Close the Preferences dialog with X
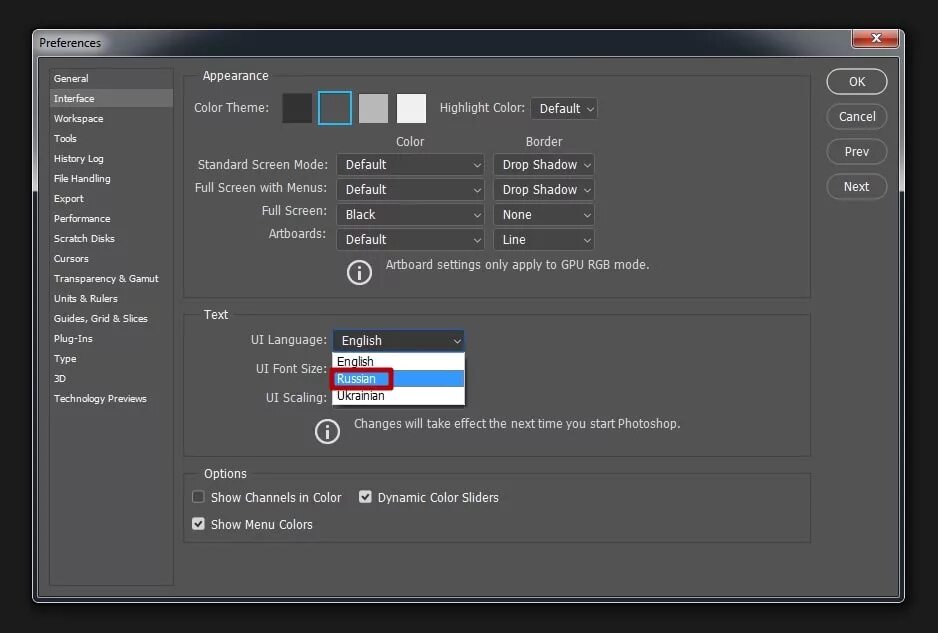938x633 pixels. point(875,38)
